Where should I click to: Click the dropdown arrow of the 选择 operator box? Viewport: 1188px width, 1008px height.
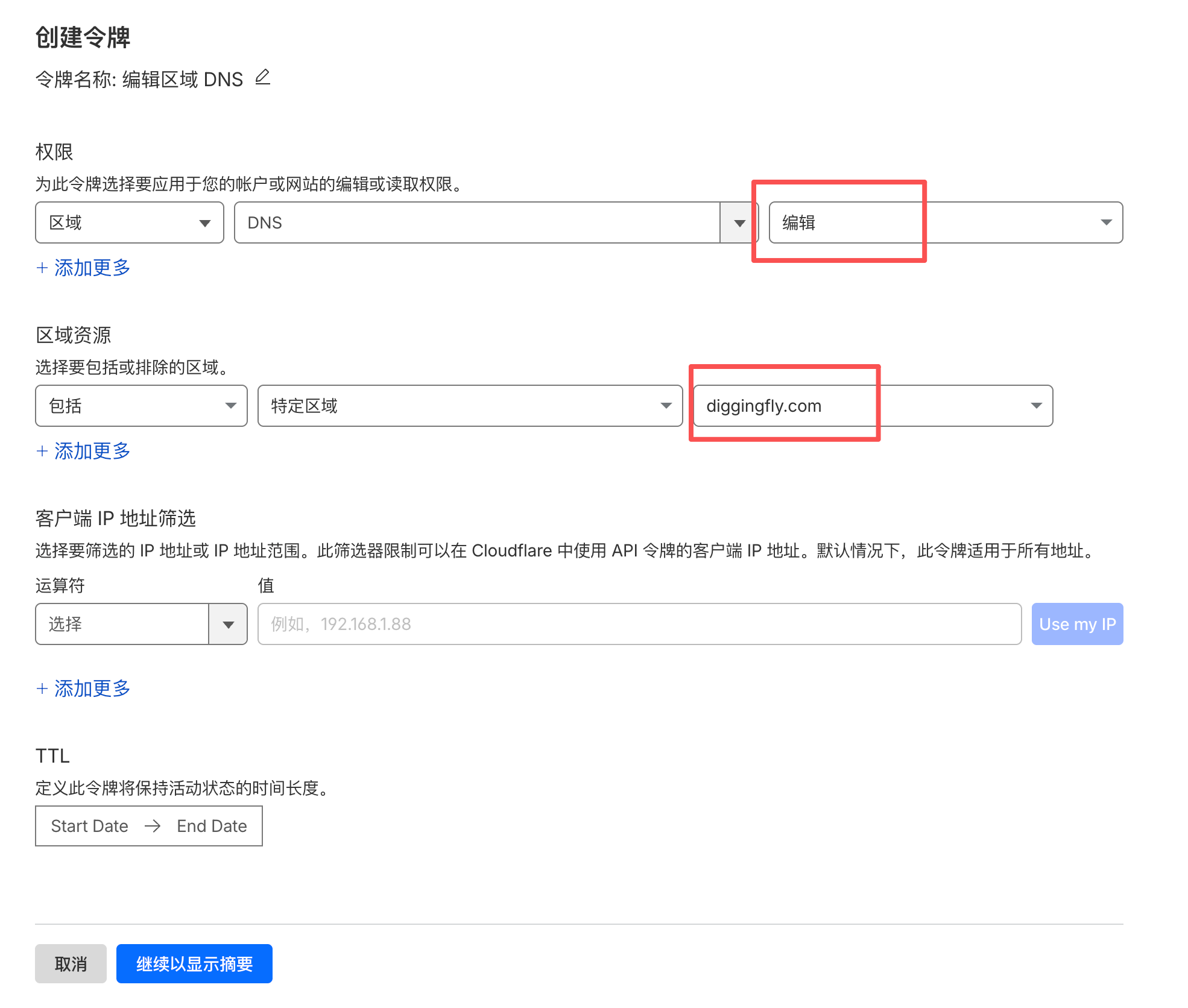[228, 625]
